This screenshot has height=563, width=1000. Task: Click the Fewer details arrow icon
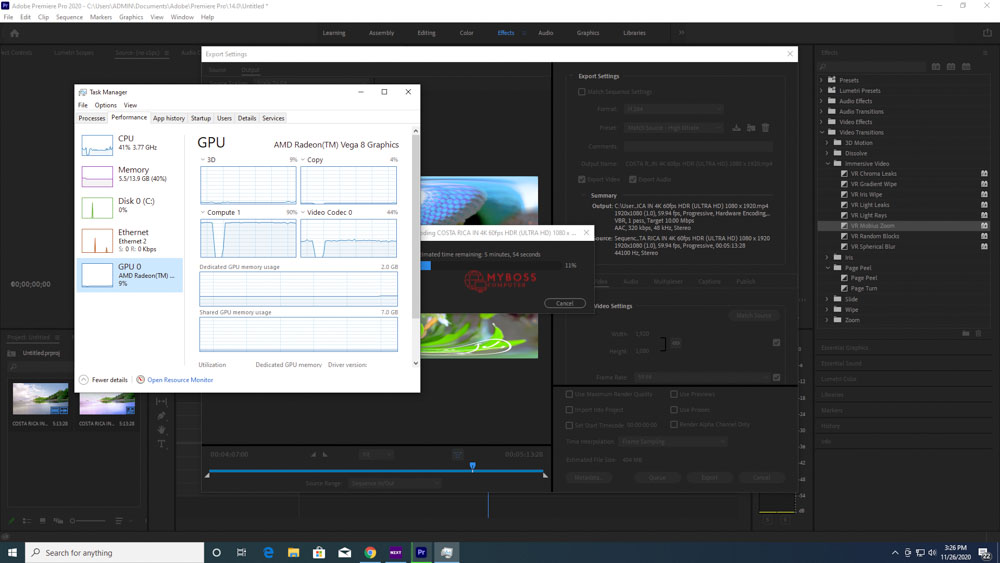point(84,380)
